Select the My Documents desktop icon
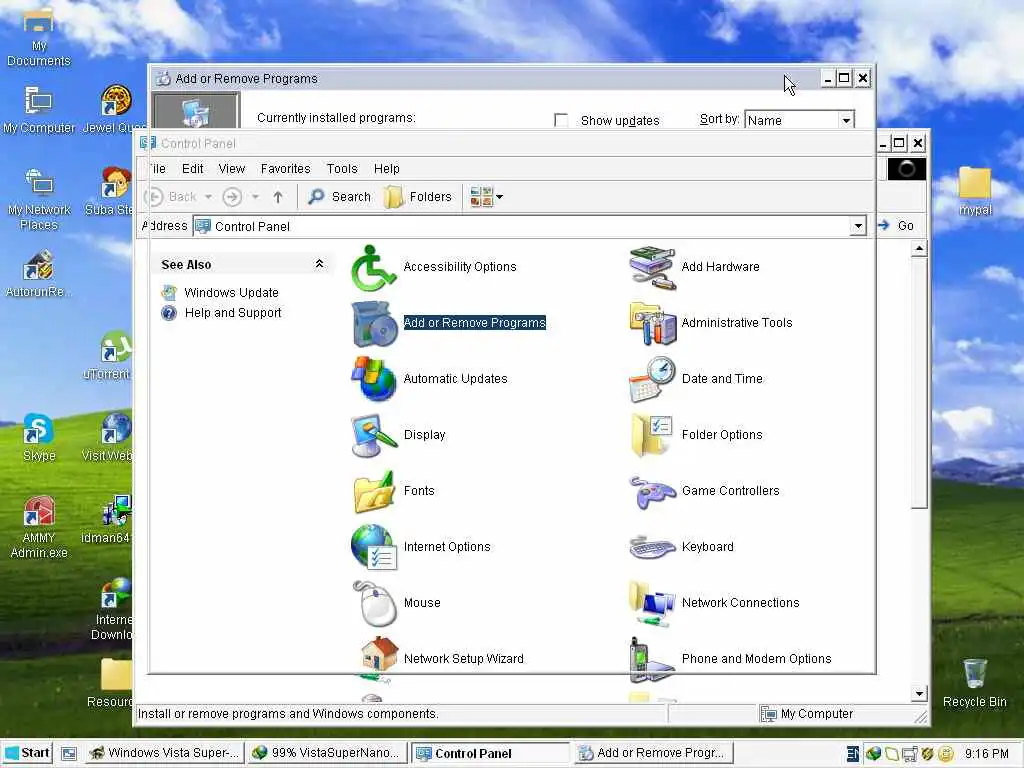Screen dimensions: 1024x768 [39, 38]
